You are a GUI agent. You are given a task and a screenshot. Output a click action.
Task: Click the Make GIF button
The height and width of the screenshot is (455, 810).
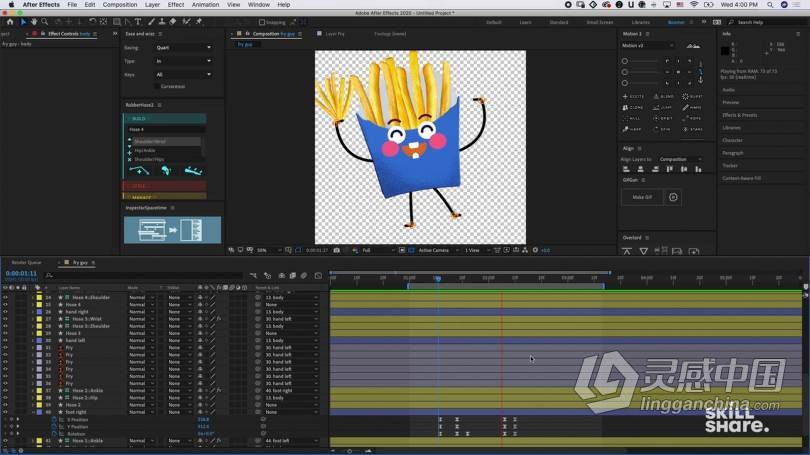click(642, 197)
